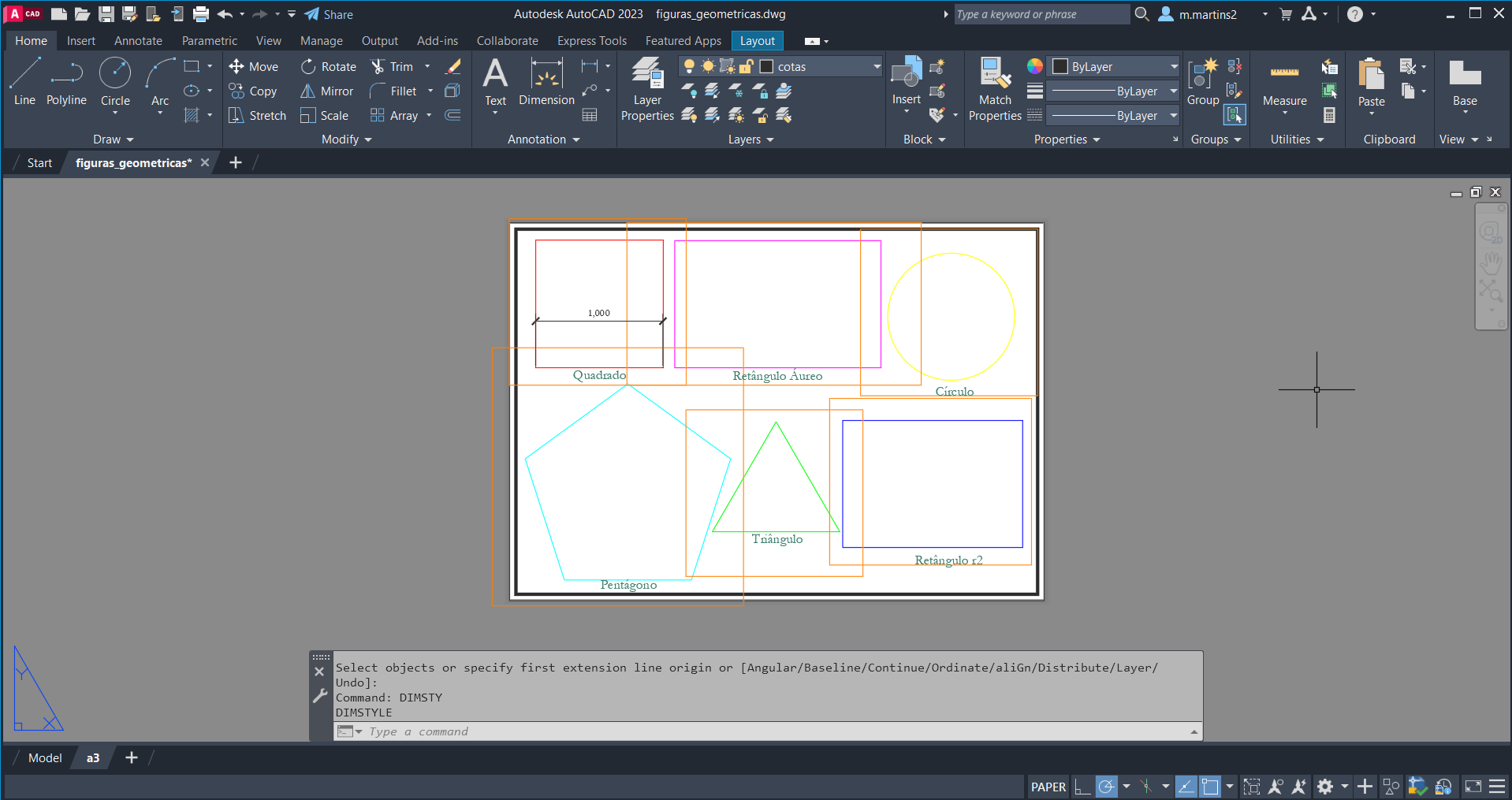Switch to the Model layout tab

(45, 758)
